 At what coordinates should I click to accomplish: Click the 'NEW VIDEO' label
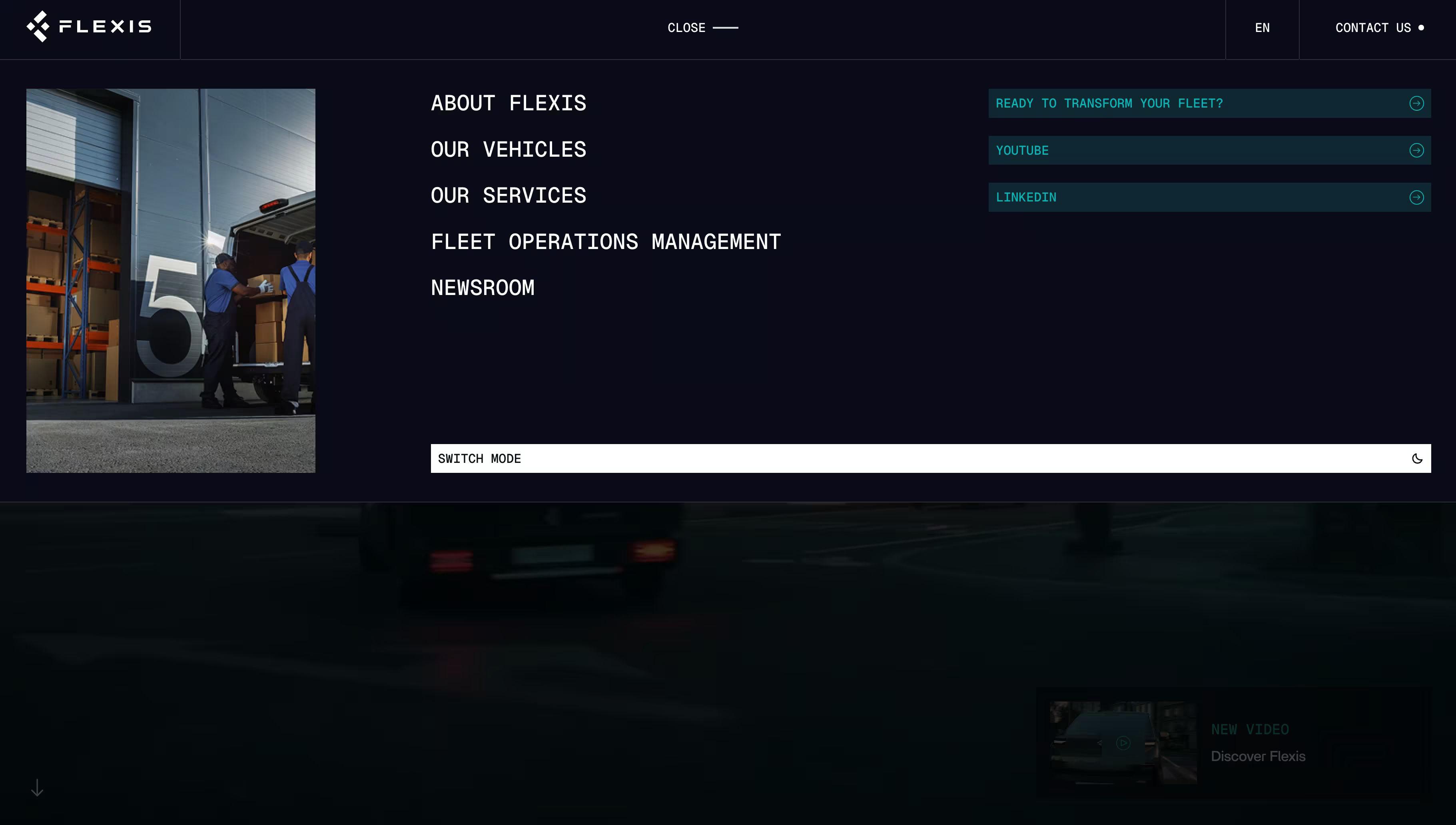pyautogui.click(x=1250, y=730)
